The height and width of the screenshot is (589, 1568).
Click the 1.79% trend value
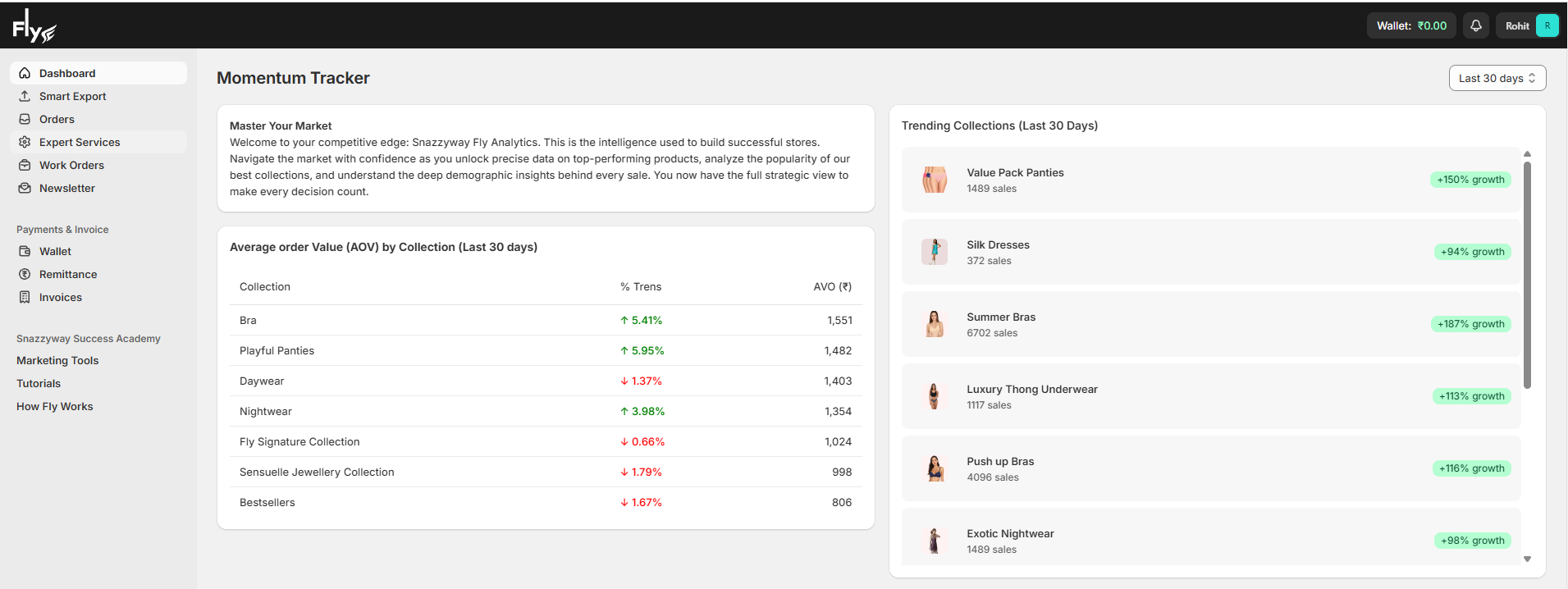(x=647, y=472)
